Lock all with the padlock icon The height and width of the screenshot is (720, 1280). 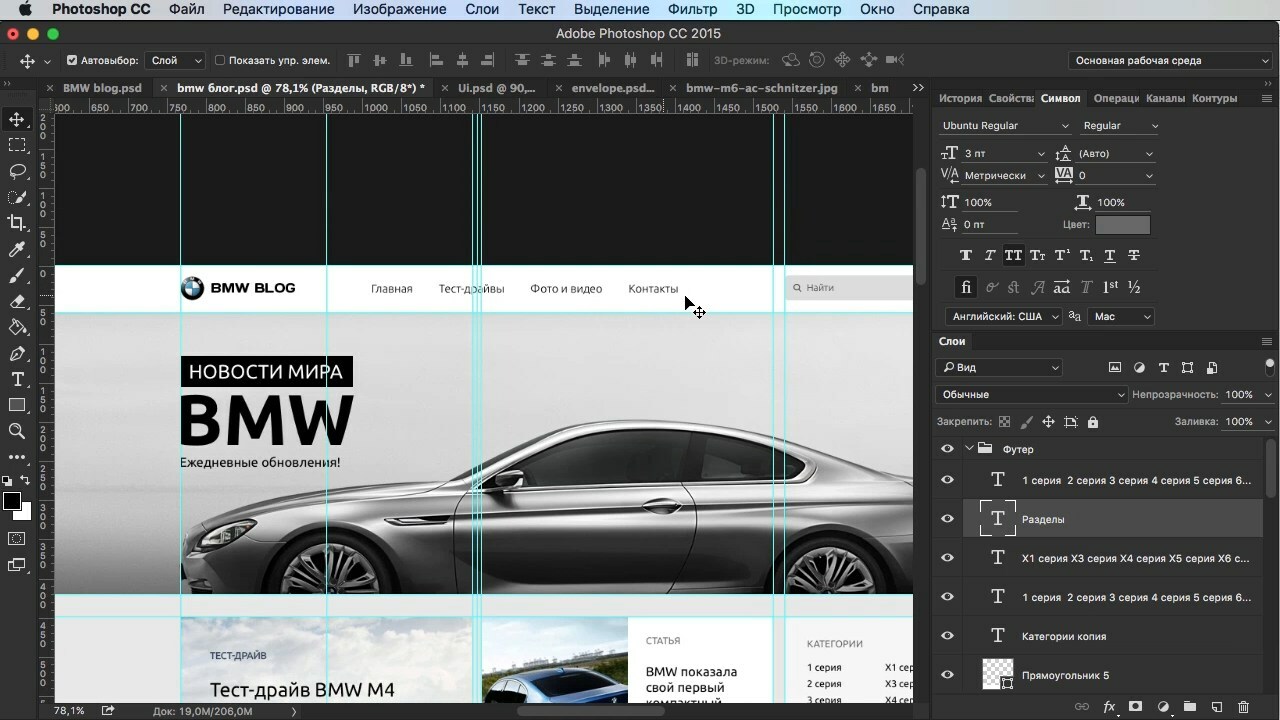tap(1092, 422)
